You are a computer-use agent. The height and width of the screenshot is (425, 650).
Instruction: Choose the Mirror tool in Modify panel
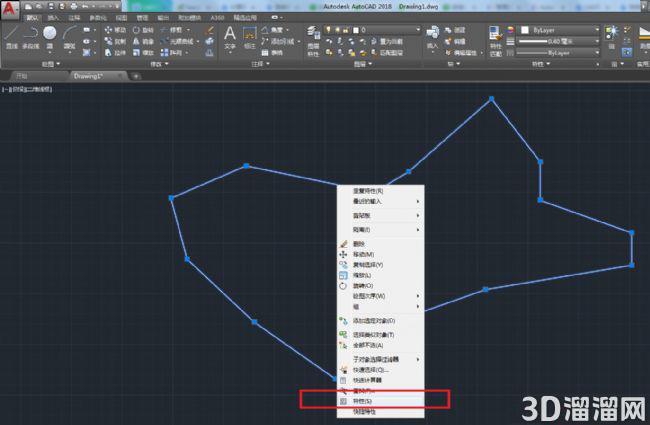coord(143,41)
